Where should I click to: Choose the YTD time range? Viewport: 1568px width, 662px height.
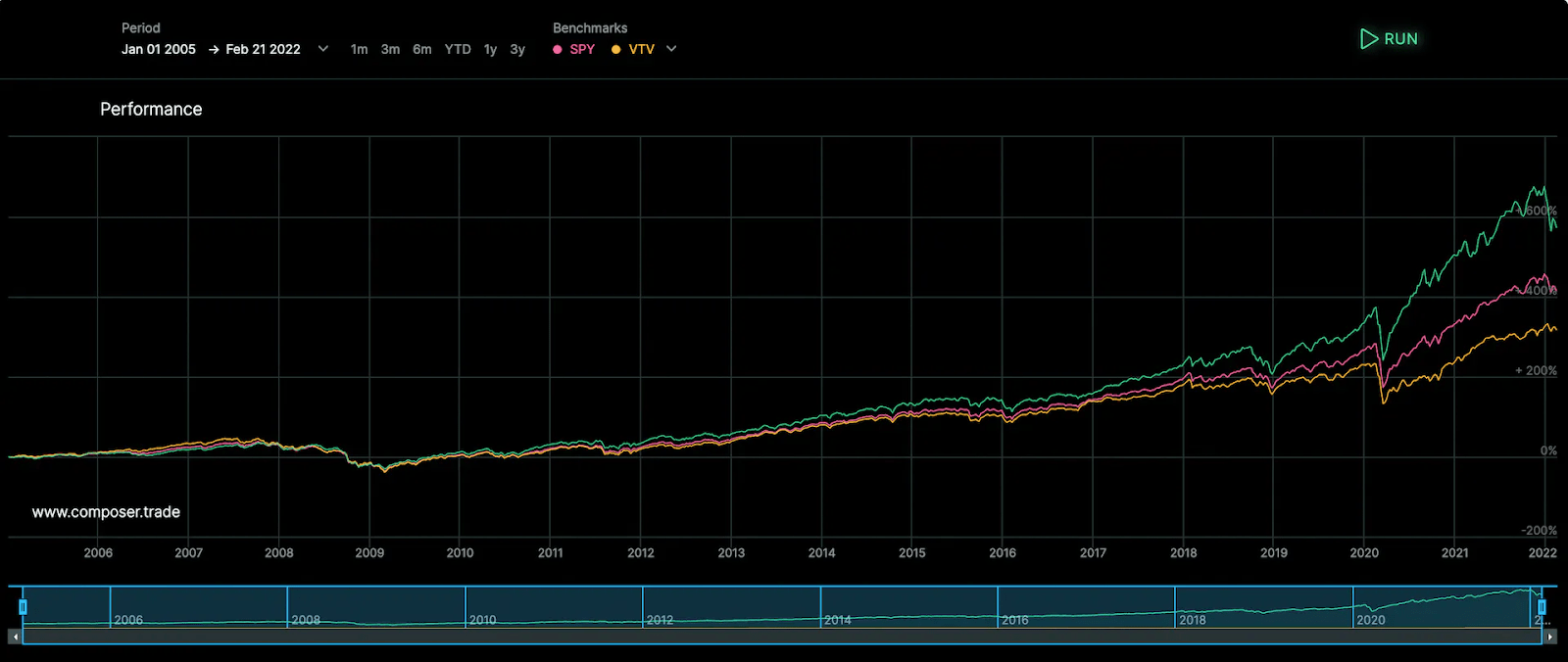[458, 50]
